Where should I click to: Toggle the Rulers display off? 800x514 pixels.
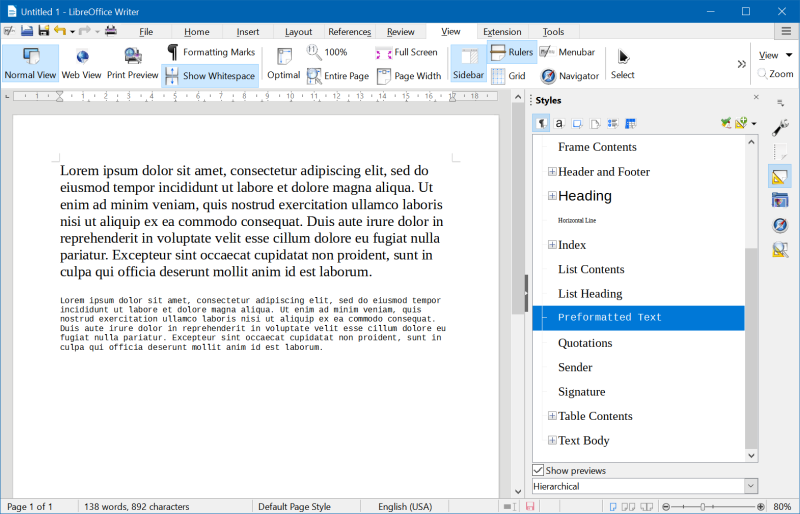click(511, 52)
